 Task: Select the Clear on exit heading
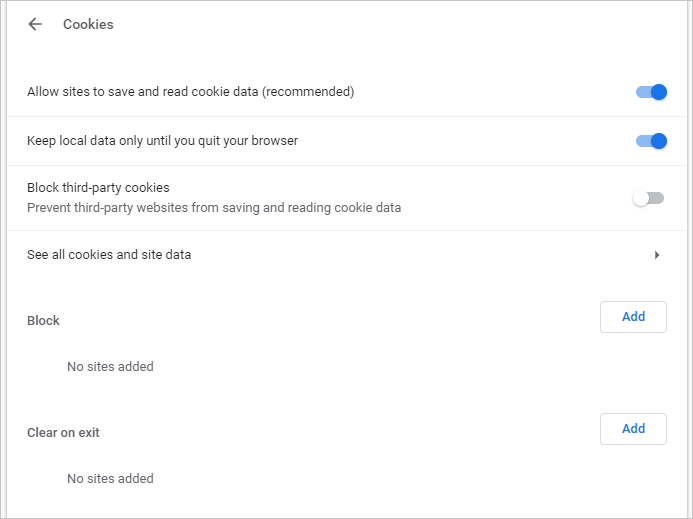pyautogui.click(x=63, y=433)
